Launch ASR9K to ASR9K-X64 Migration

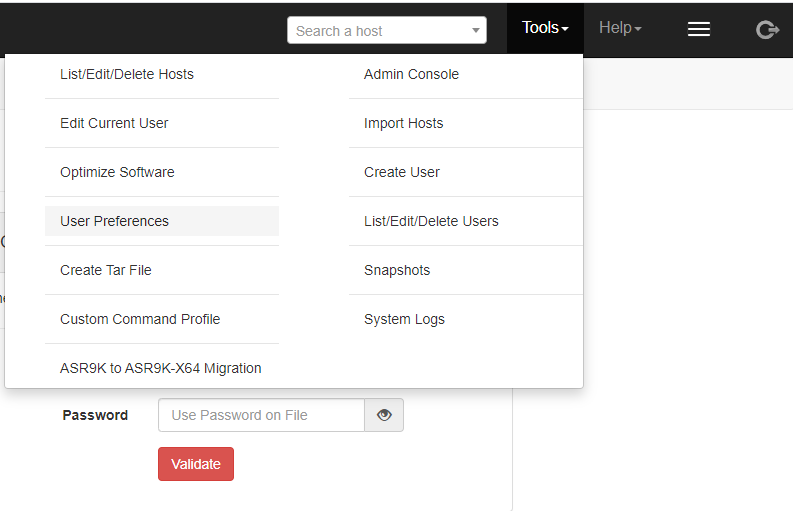coord(160,368)
